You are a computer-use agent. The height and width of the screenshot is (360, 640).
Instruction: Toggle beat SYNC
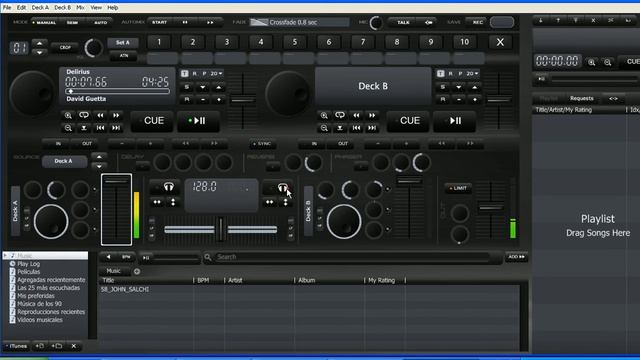coord(262,144)
